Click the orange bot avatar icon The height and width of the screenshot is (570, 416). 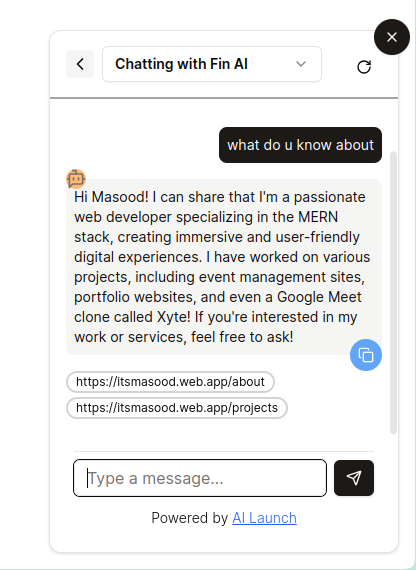76,179
